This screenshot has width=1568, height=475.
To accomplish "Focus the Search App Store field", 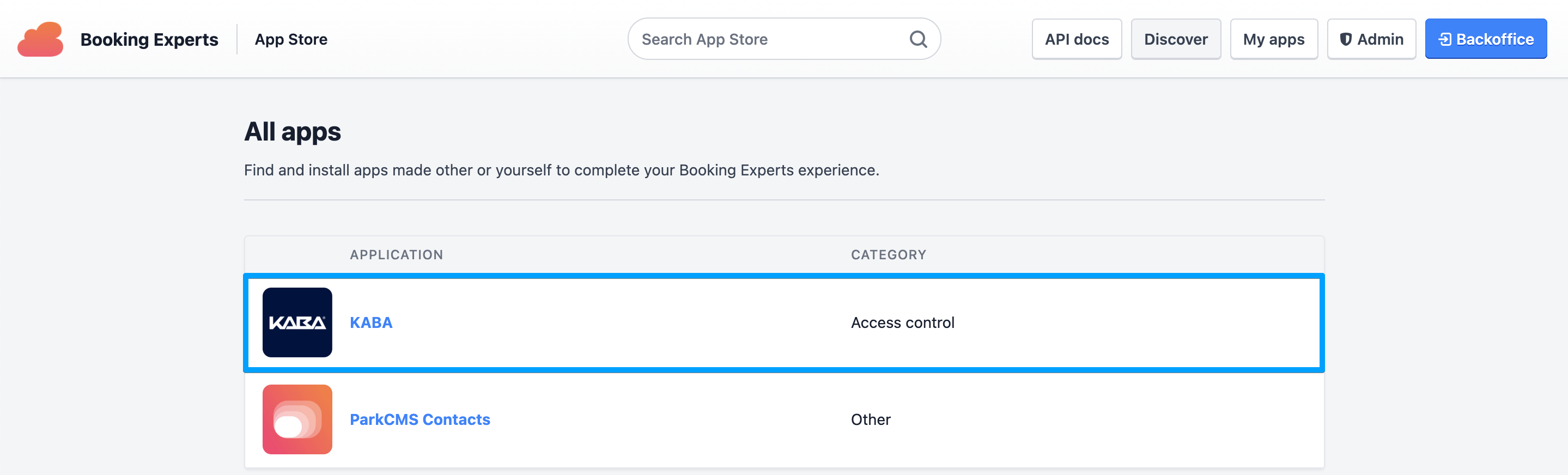I will click(x=767, y=40).
